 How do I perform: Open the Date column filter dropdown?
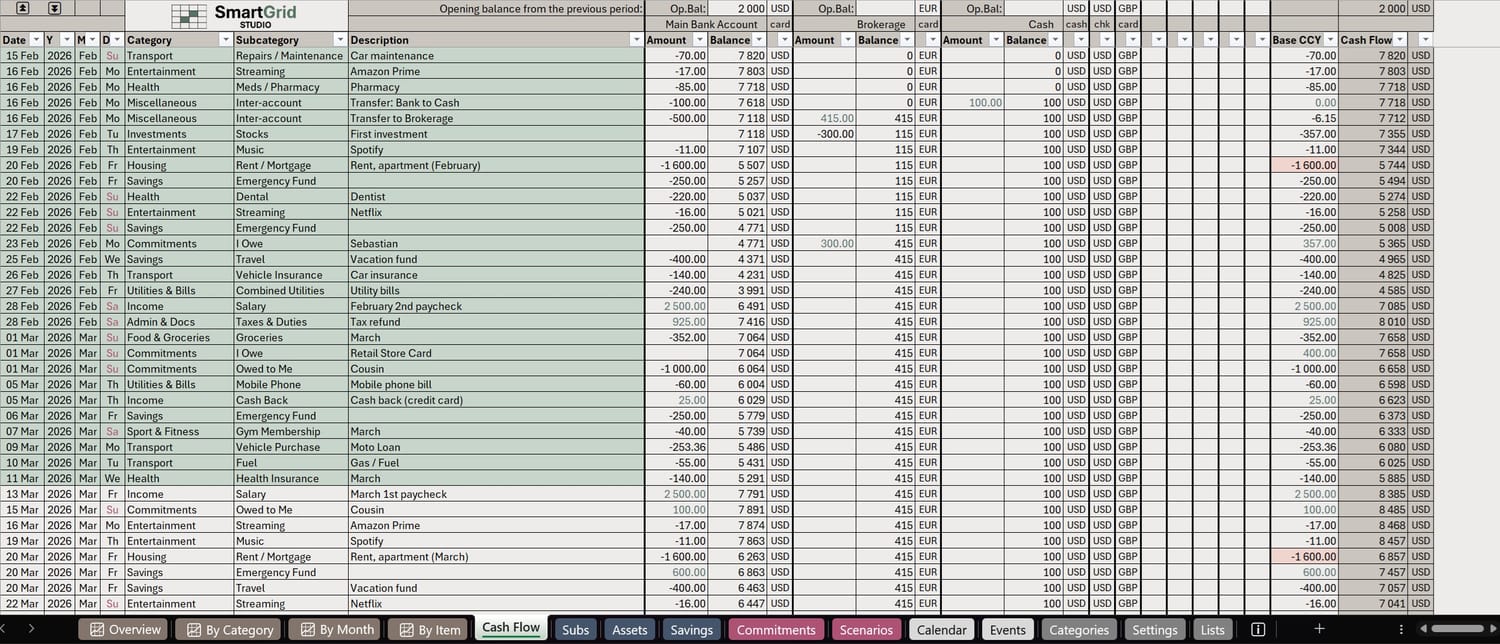click(x=35, y=40)
